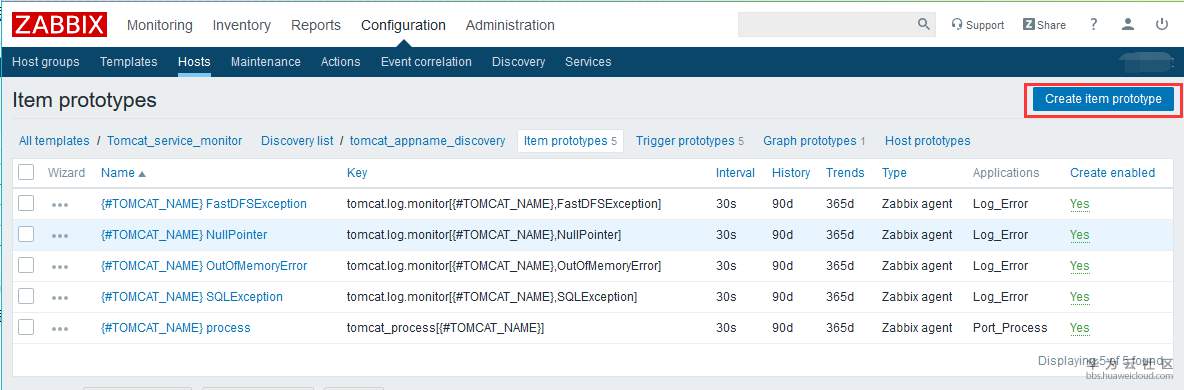The height and width of the screenshot is (390, 1184).
Task: Open wizard dots for NullPointer row
Action: pyautogui.click(x=60, y=236)
